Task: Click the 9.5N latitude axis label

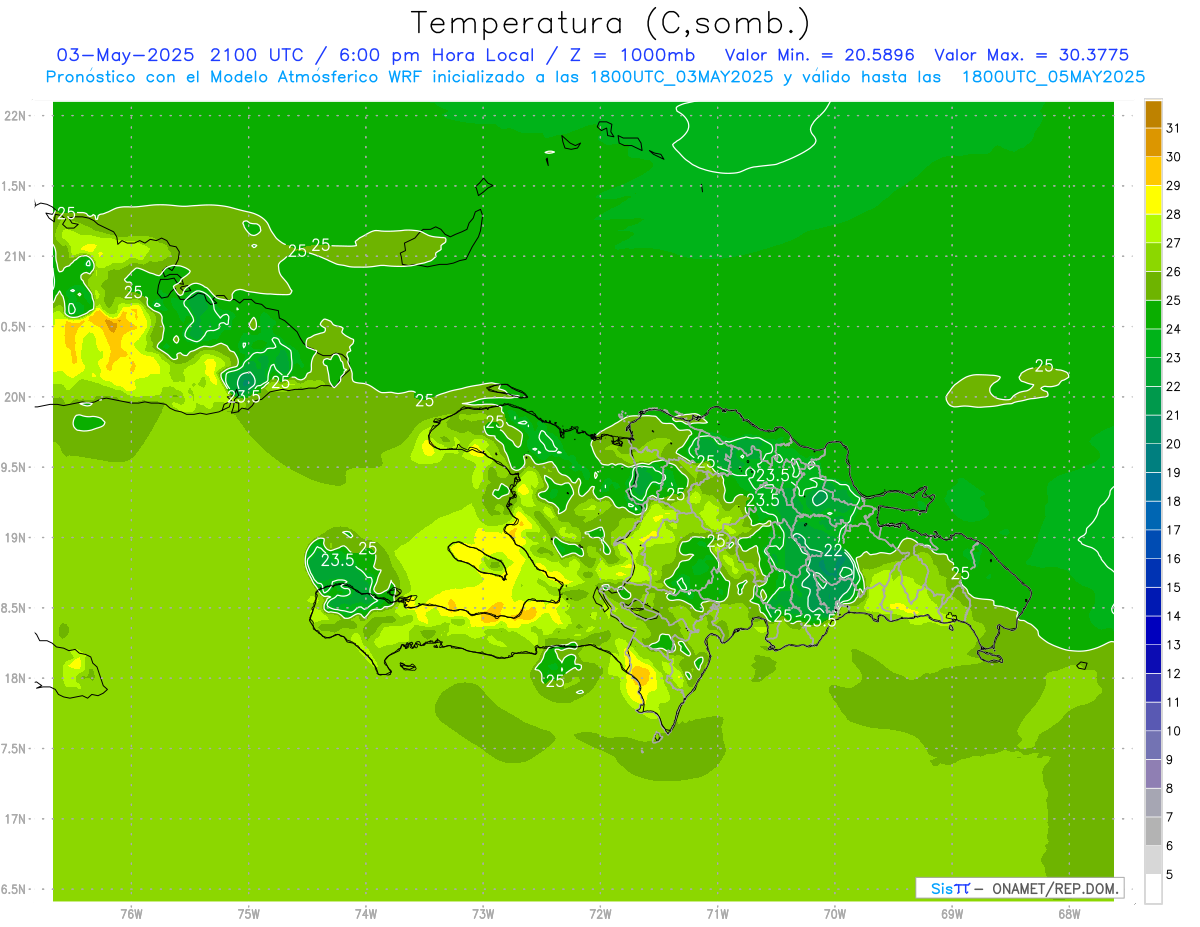Action: click(14, 468)
